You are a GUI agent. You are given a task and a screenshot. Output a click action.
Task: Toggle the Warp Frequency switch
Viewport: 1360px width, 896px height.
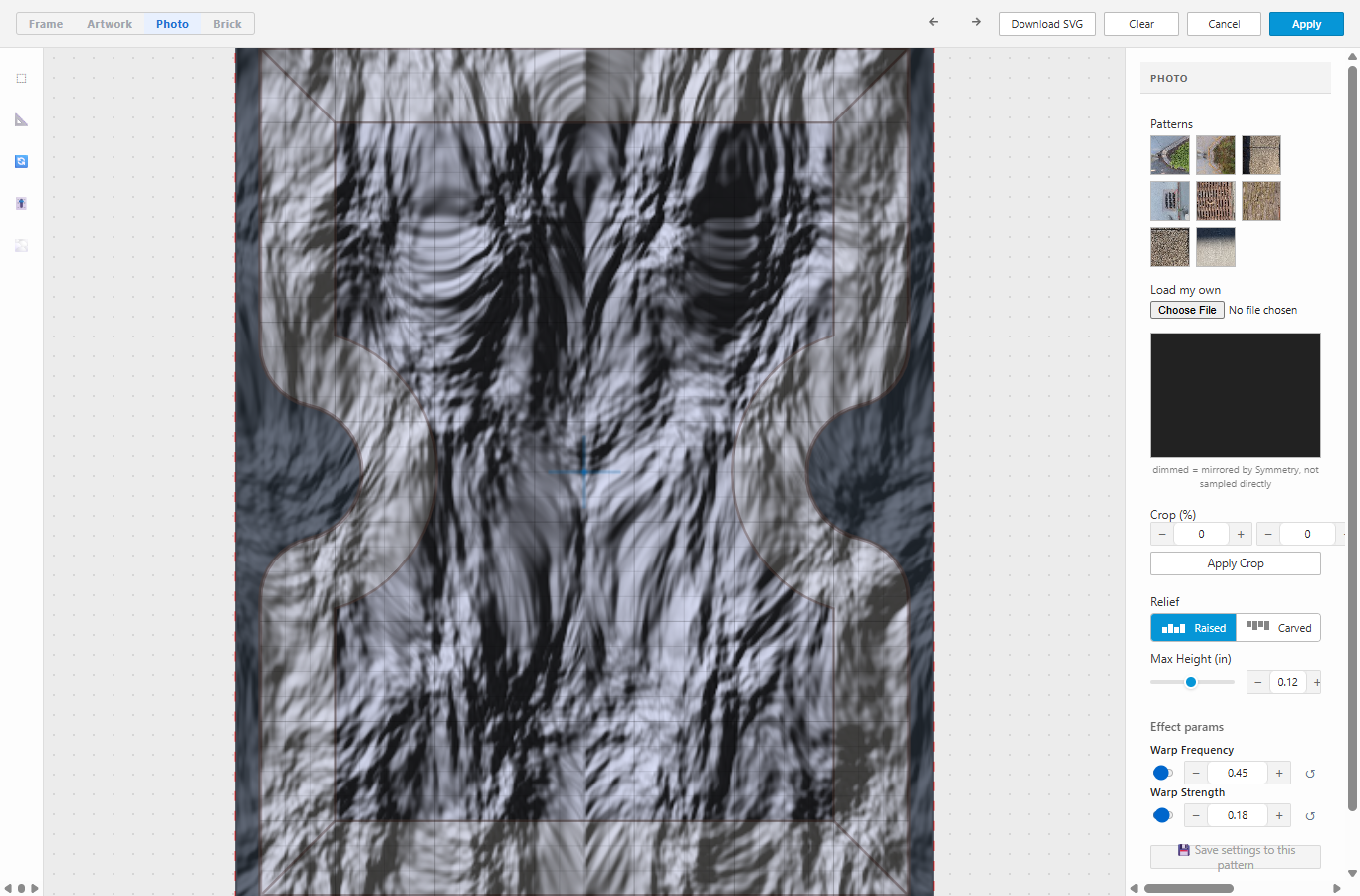(x=1162, y=773)
